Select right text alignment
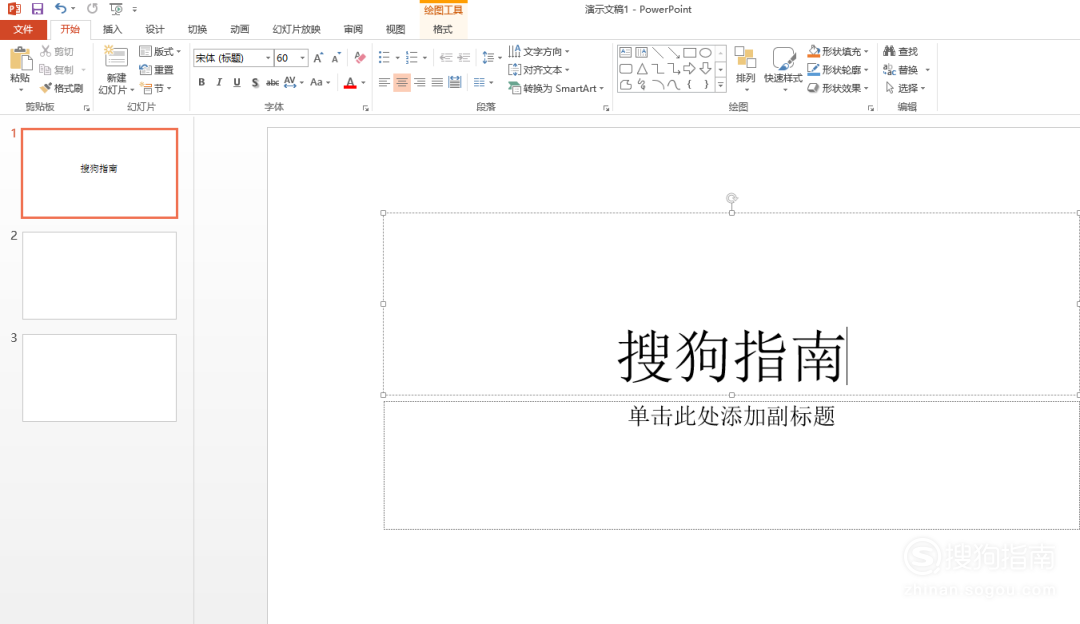This screenshot has height=624, width=1080. coord(419,83)
